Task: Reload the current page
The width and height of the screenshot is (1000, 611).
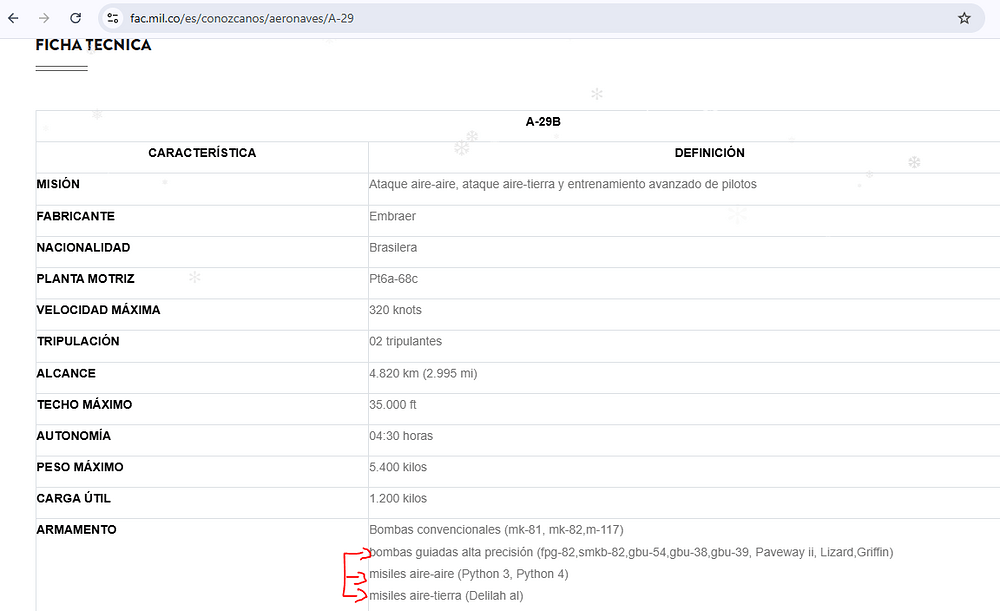Action: [x=76, y=18]
